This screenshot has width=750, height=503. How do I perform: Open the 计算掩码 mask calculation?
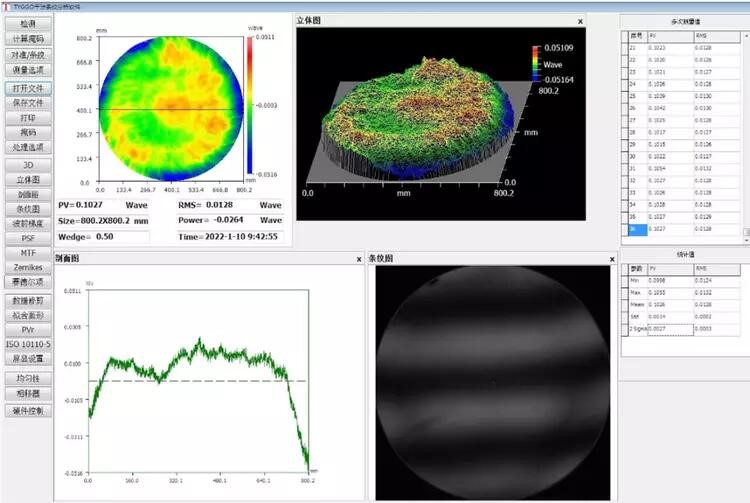click(x=28, y=39)
